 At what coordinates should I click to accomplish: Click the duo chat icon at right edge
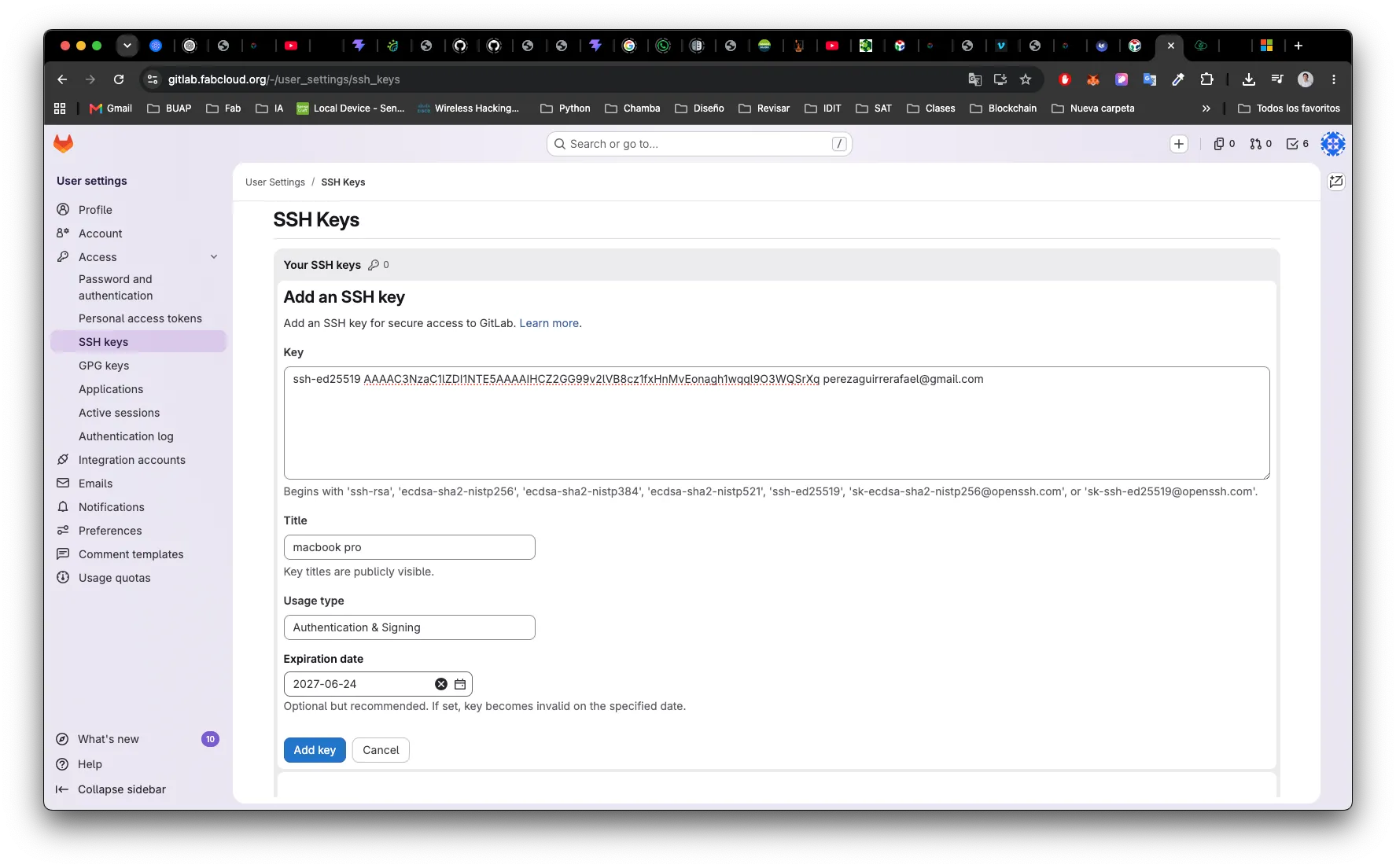coord(1335,182)
